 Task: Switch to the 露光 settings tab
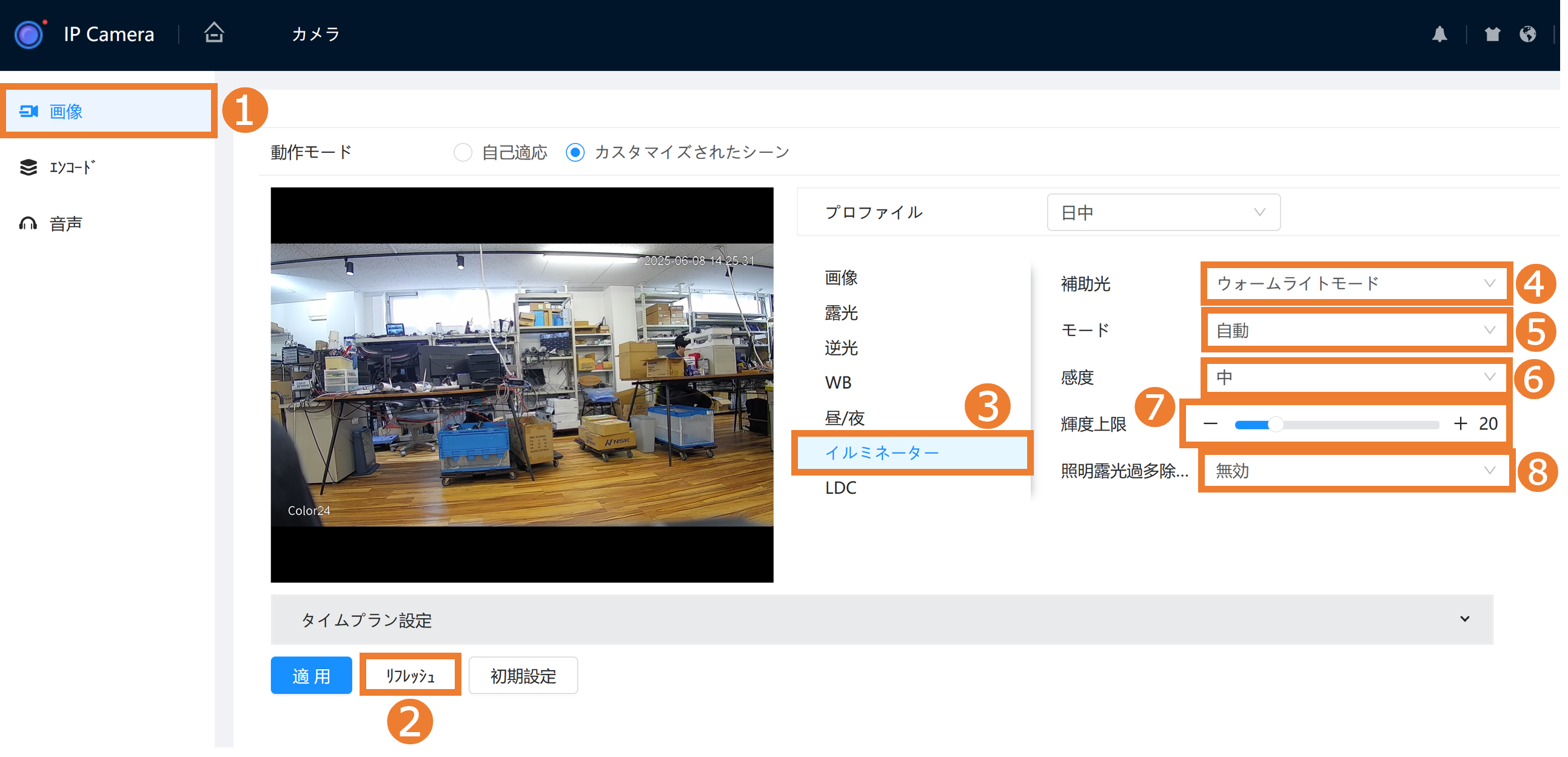pyautogui.click(x=841, y=313)
